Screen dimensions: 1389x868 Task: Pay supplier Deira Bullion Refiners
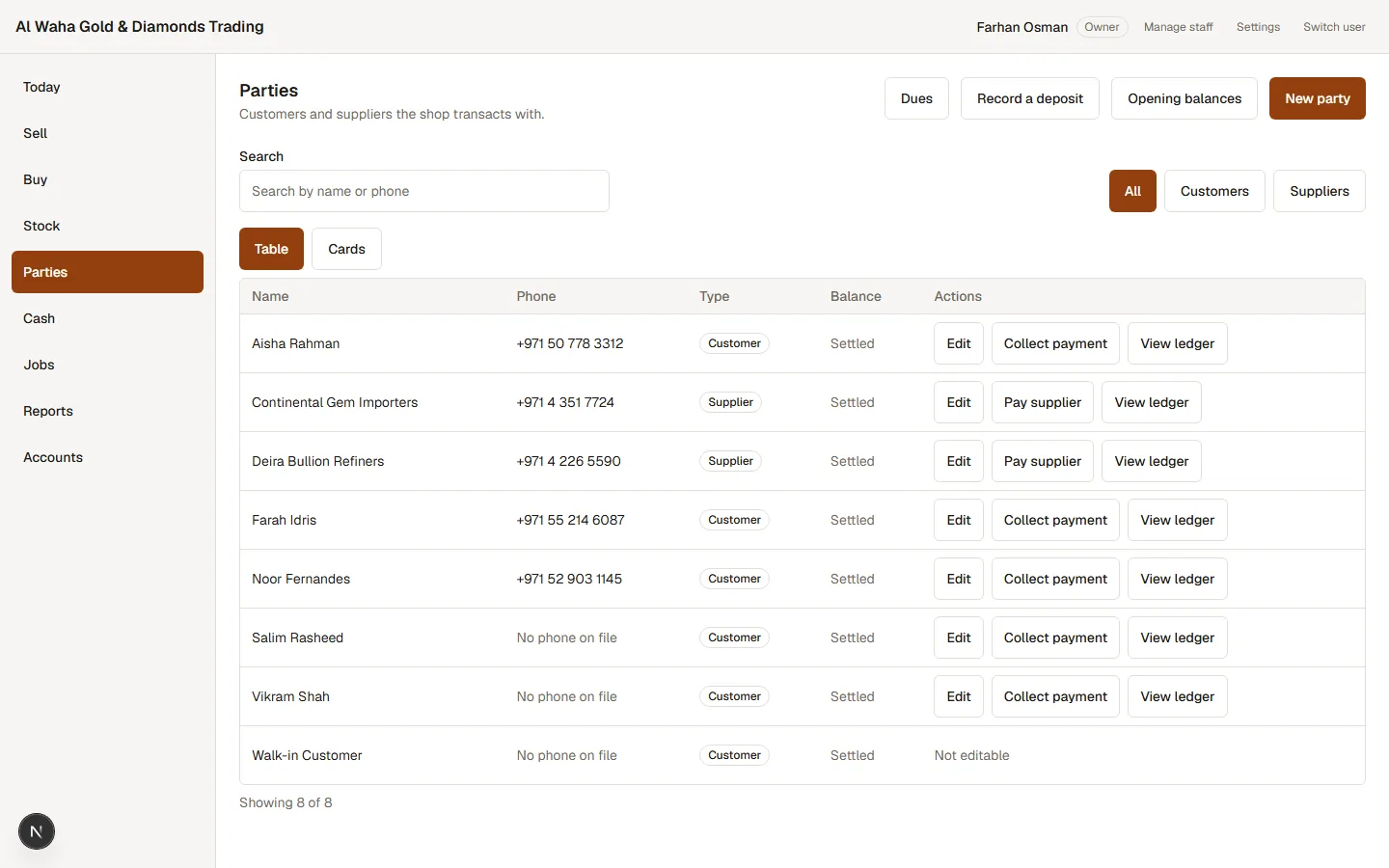[1043, 461]
